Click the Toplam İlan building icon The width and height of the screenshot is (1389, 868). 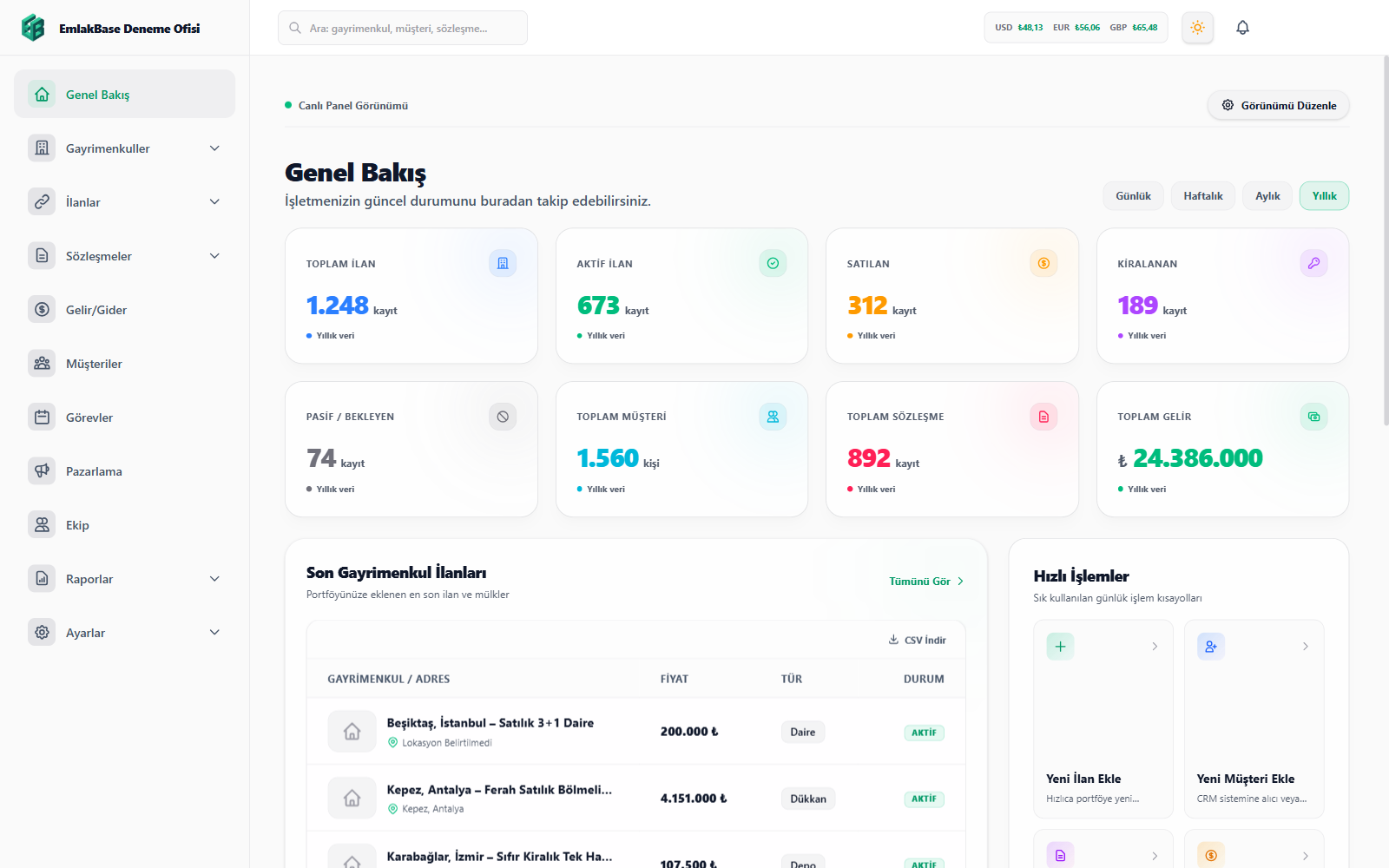coord(503,263)
